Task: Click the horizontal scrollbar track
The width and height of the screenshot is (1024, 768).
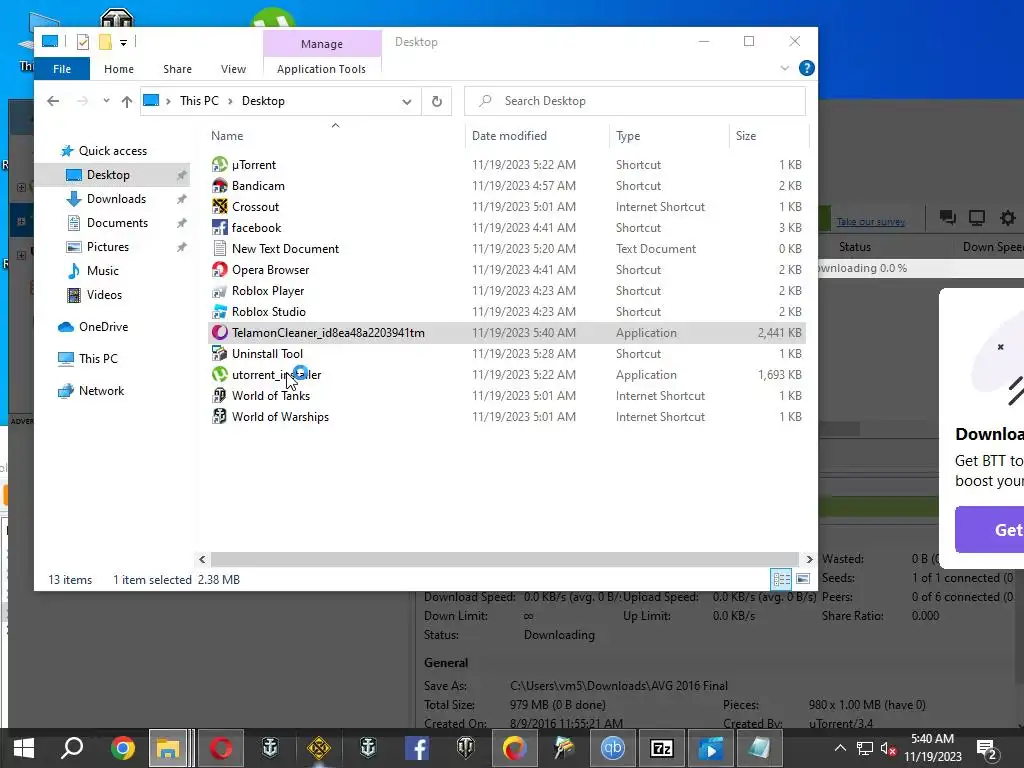Action: pos(504,560)
